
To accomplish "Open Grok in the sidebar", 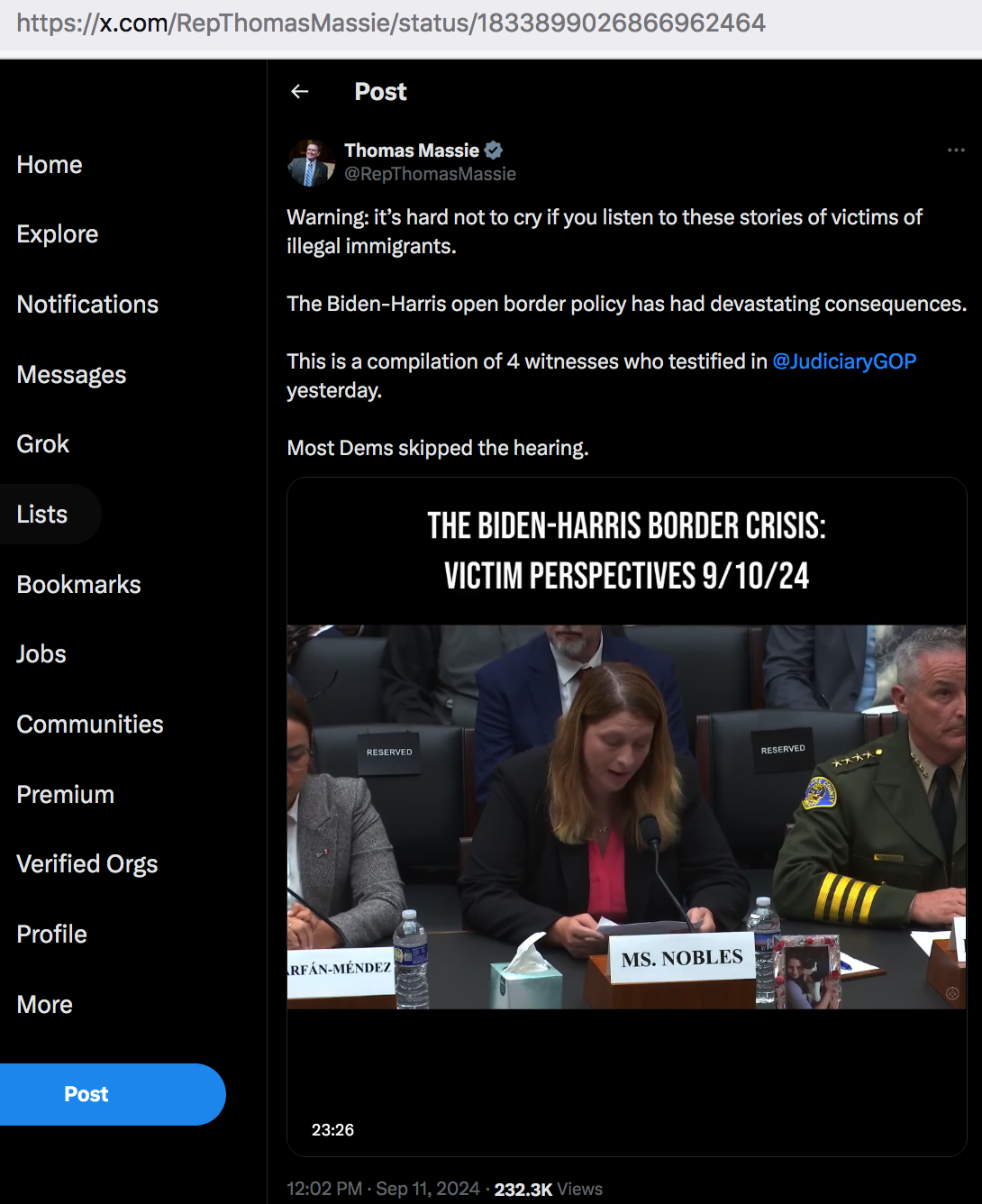I will tap(43, 444).
